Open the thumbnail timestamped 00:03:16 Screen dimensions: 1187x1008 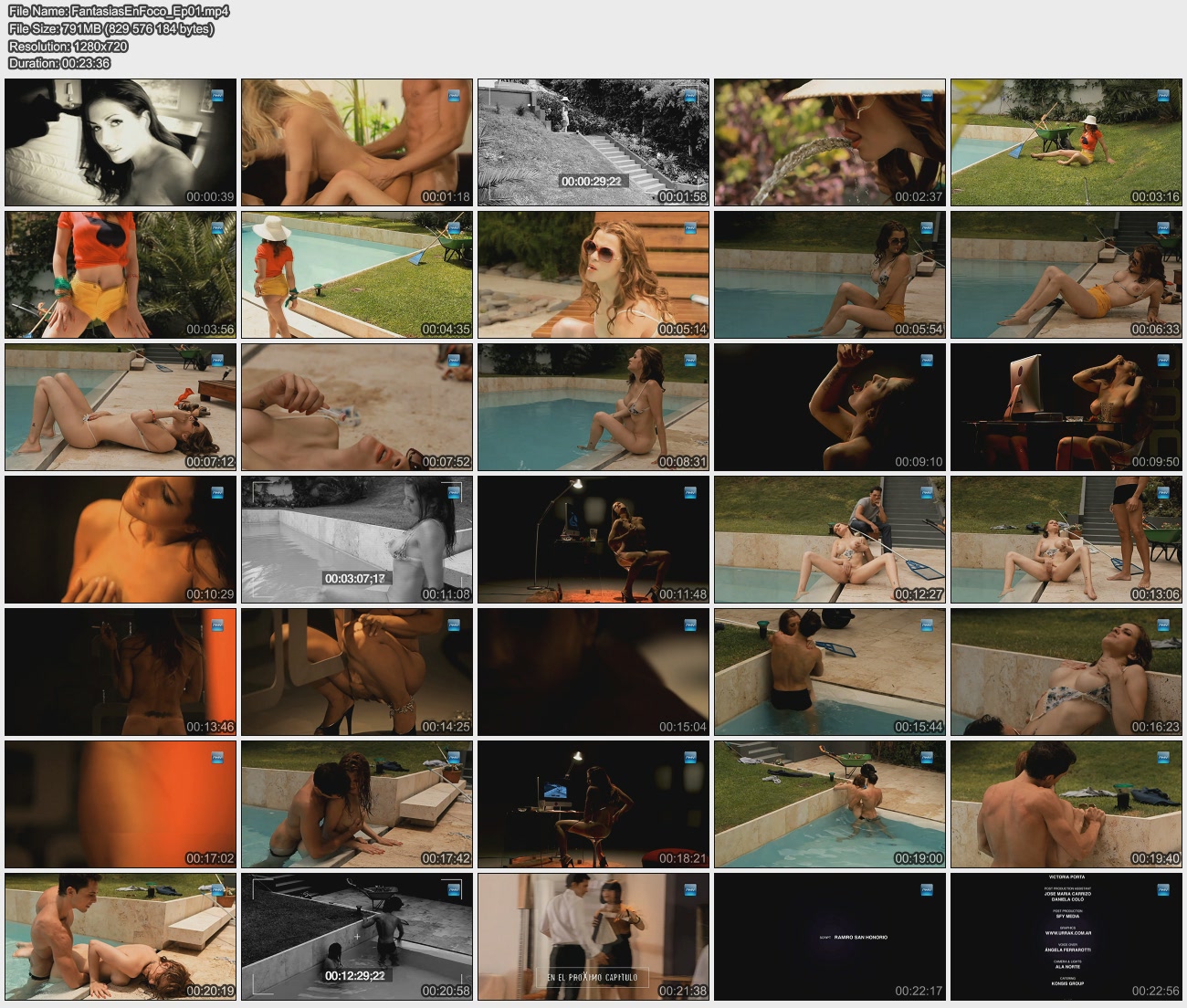[x=1066, y=142]
